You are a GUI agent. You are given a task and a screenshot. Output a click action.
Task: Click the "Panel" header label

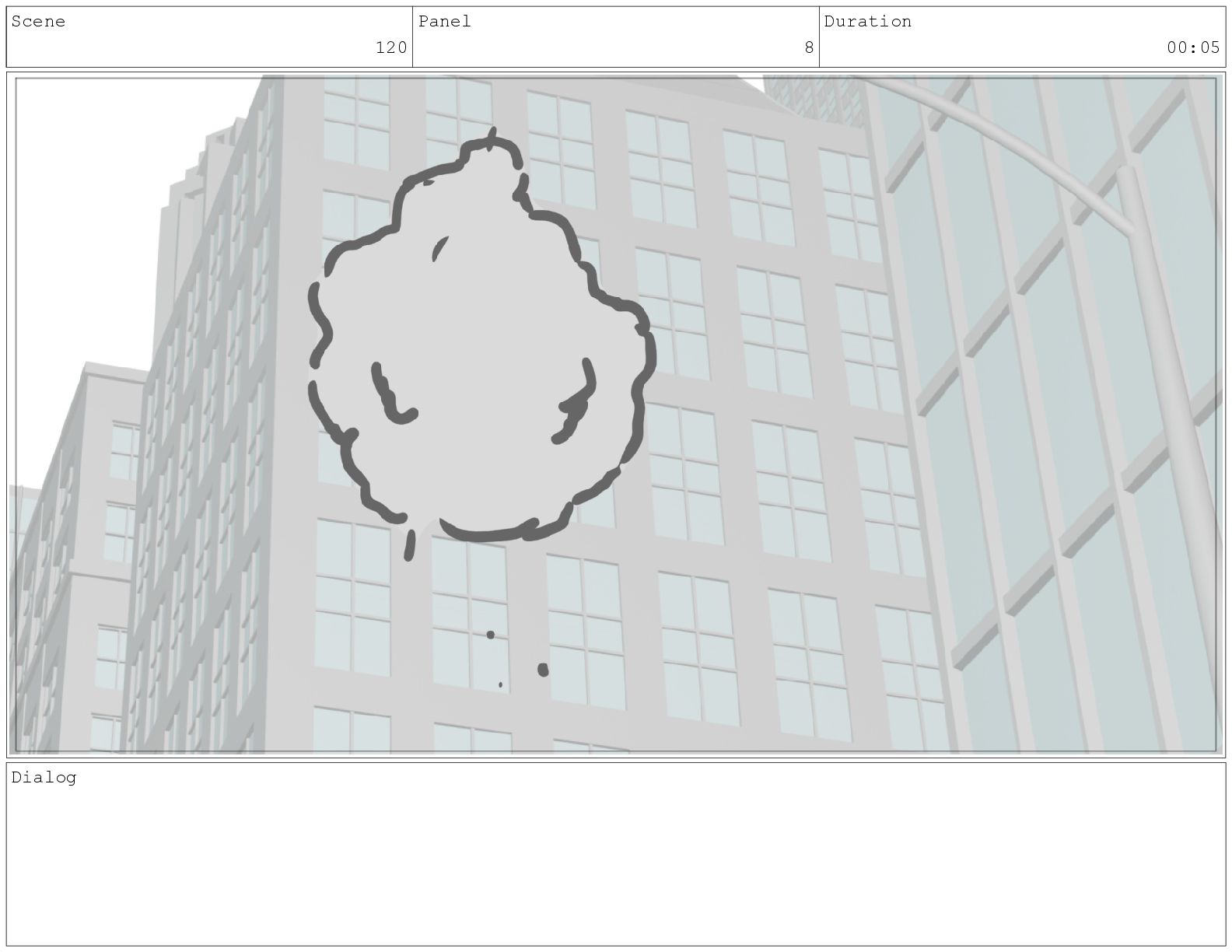(445, 22)
